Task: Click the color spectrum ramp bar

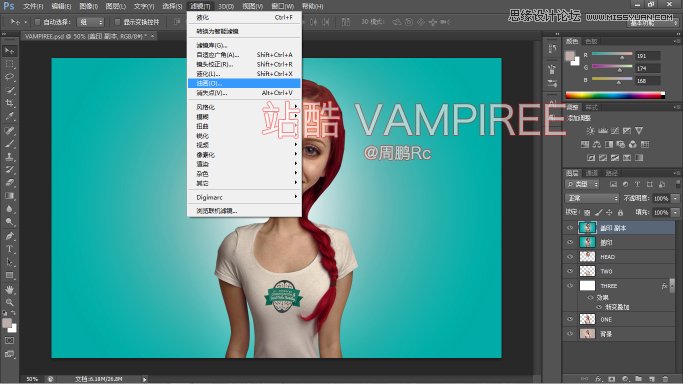Action: [615, 95]
